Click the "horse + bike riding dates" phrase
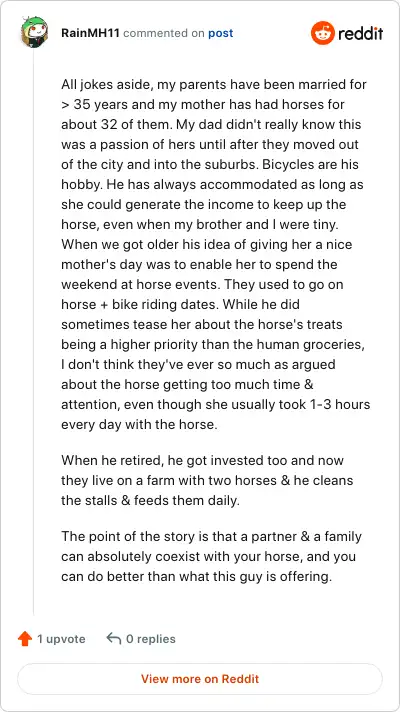Screen dimensions: 400x712 [139, 304]
